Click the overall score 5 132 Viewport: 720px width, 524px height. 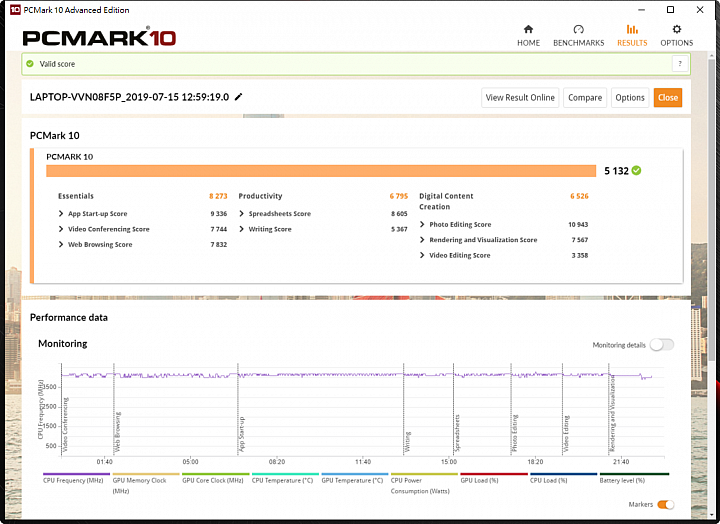(x=616, y=171)
